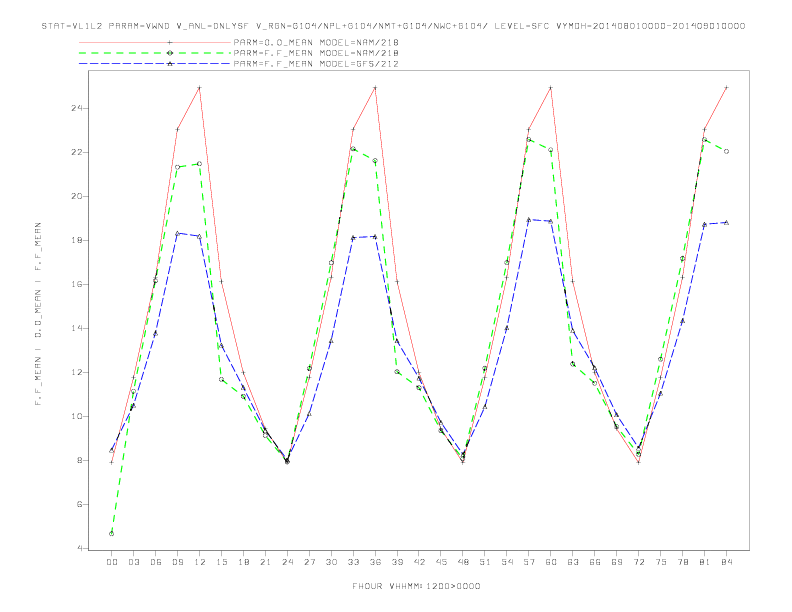Click x-axis forecast hour label 54
Image resolution: width=792 pixels, height=612 pixels.
pyautogui.click(x=507, y=562)
